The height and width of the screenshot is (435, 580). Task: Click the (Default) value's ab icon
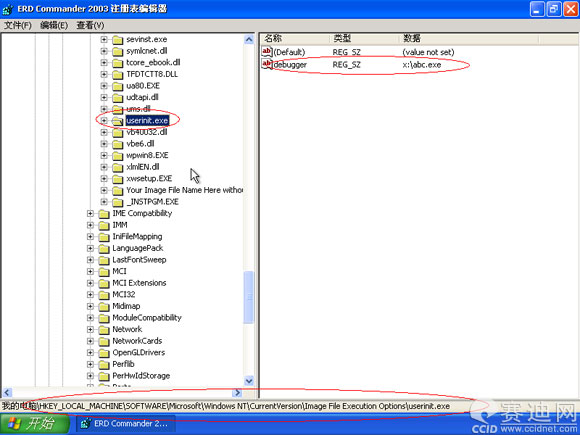[267, 51]
